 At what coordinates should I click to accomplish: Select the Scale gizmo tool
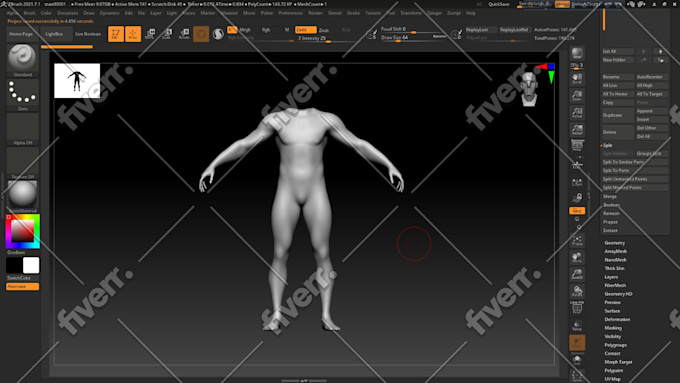[167, 34]
